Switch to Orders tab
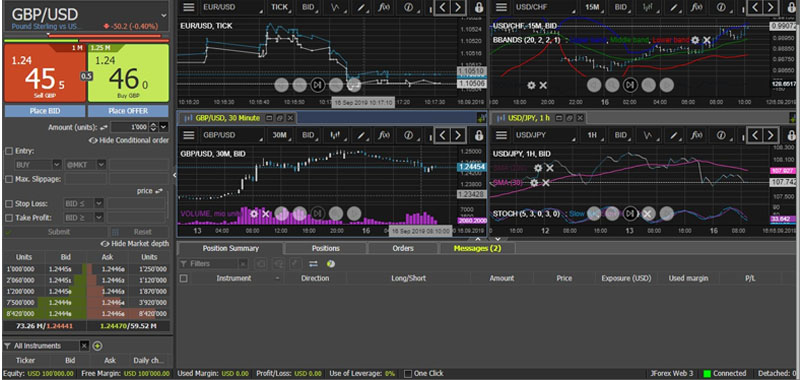Image resolution: width=800 pixels, height=380 pixels. (x=403, y=248)
